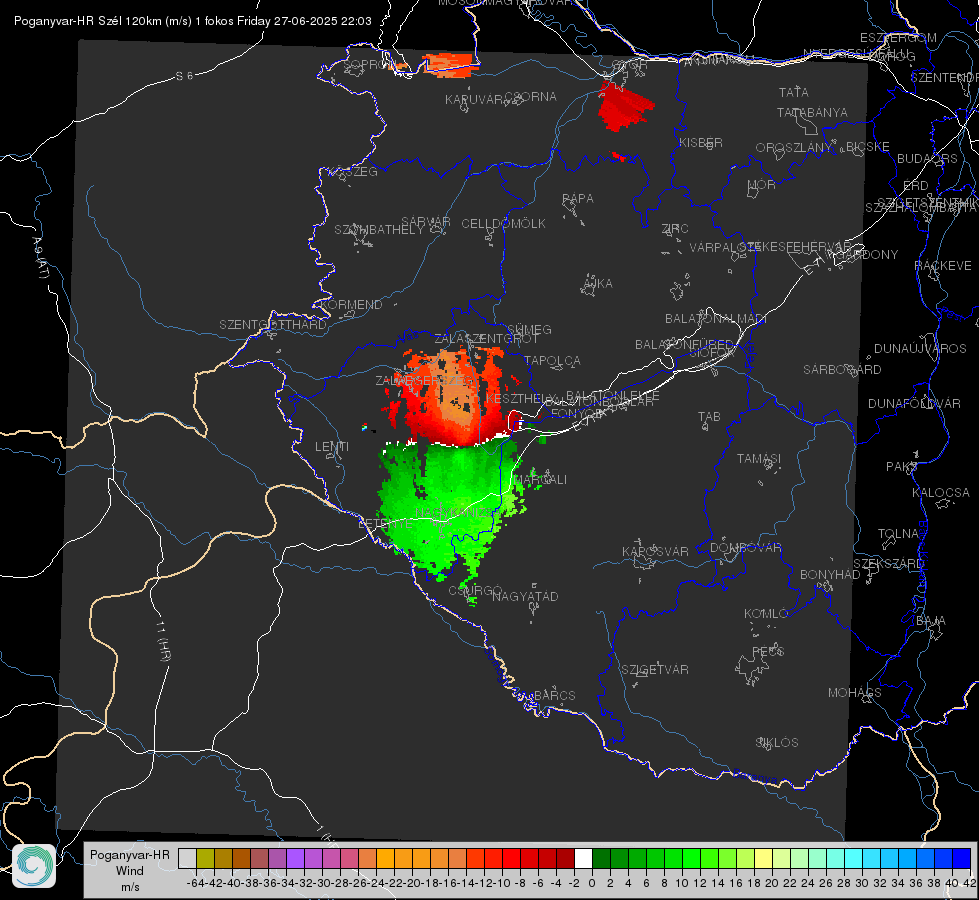This screenshot has width=979, height=900.
Task: Click the NAGYATÁD city label
Action: (525, 596)
